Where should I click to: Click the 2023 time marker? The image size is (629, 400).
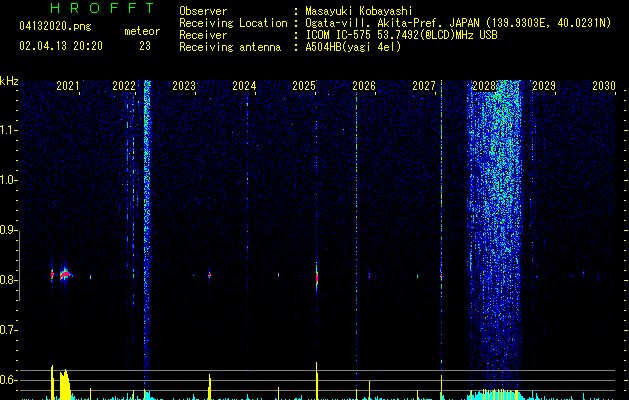[x=184, y=86]
